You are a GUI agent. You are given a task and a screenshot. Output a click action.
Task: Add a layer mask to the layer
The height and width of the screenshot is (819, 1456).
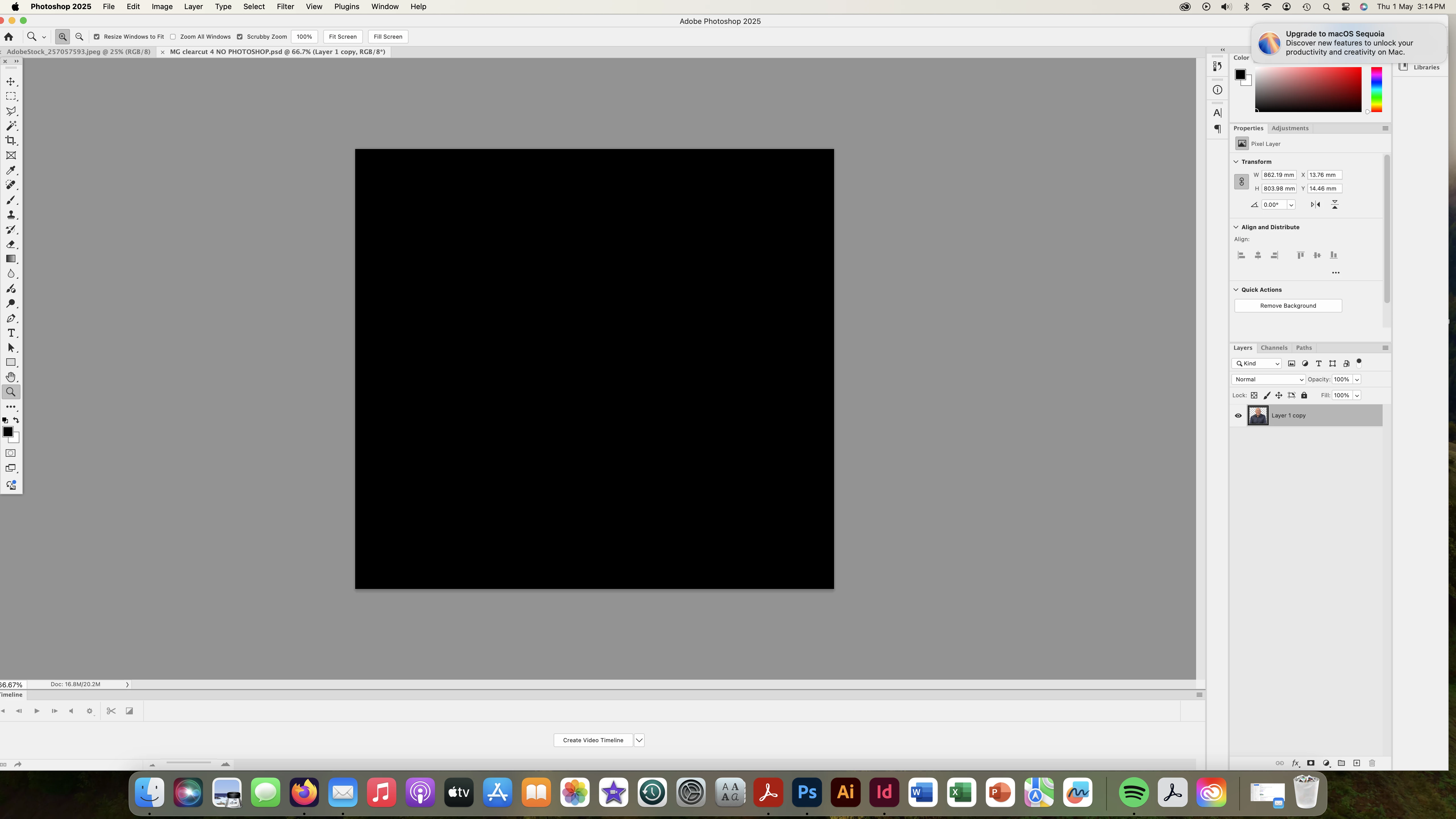1311,763
